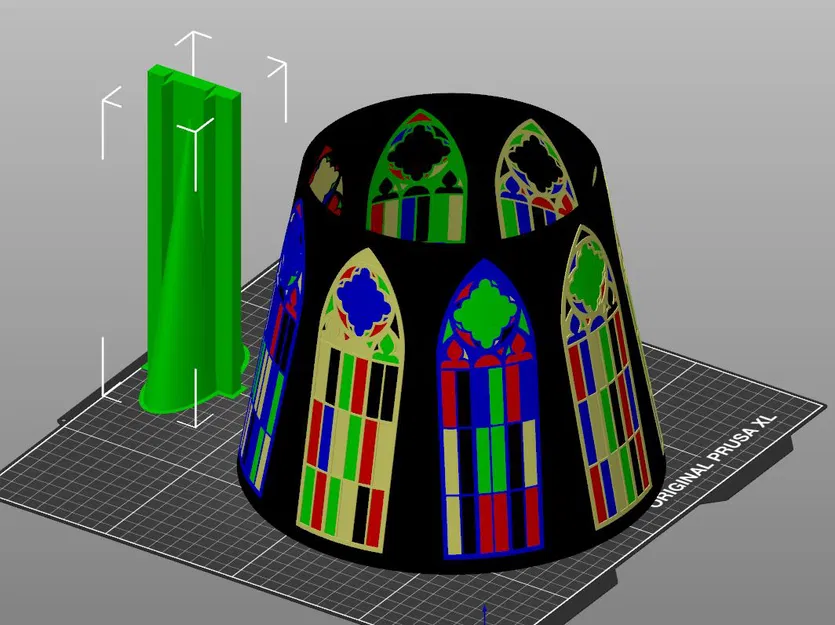Click the left-pointing move gizmo arrow

[105, 100]
